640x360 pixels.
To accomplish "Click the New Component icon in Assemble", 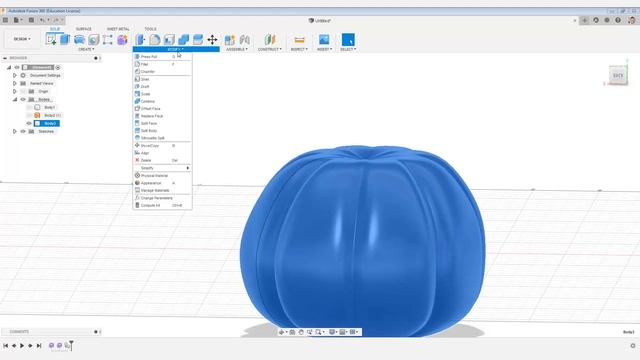I will pos(230,40).
